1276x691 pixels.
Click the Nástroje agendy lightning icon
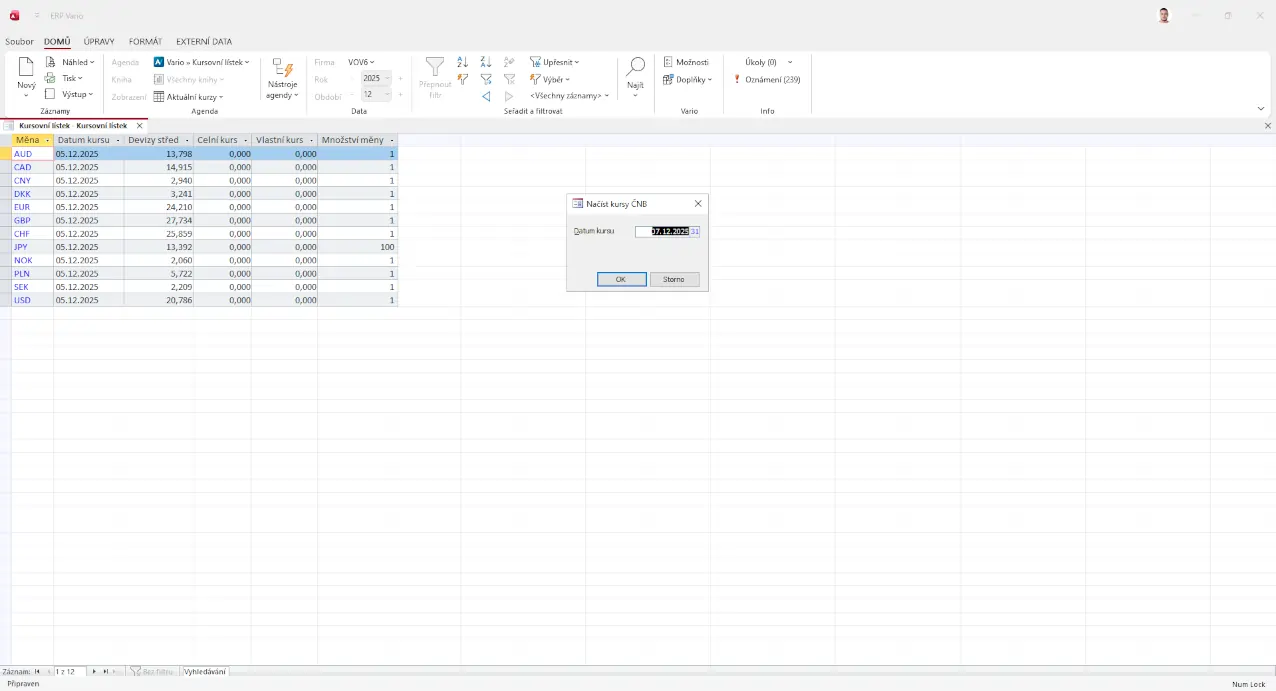(282, 69)
